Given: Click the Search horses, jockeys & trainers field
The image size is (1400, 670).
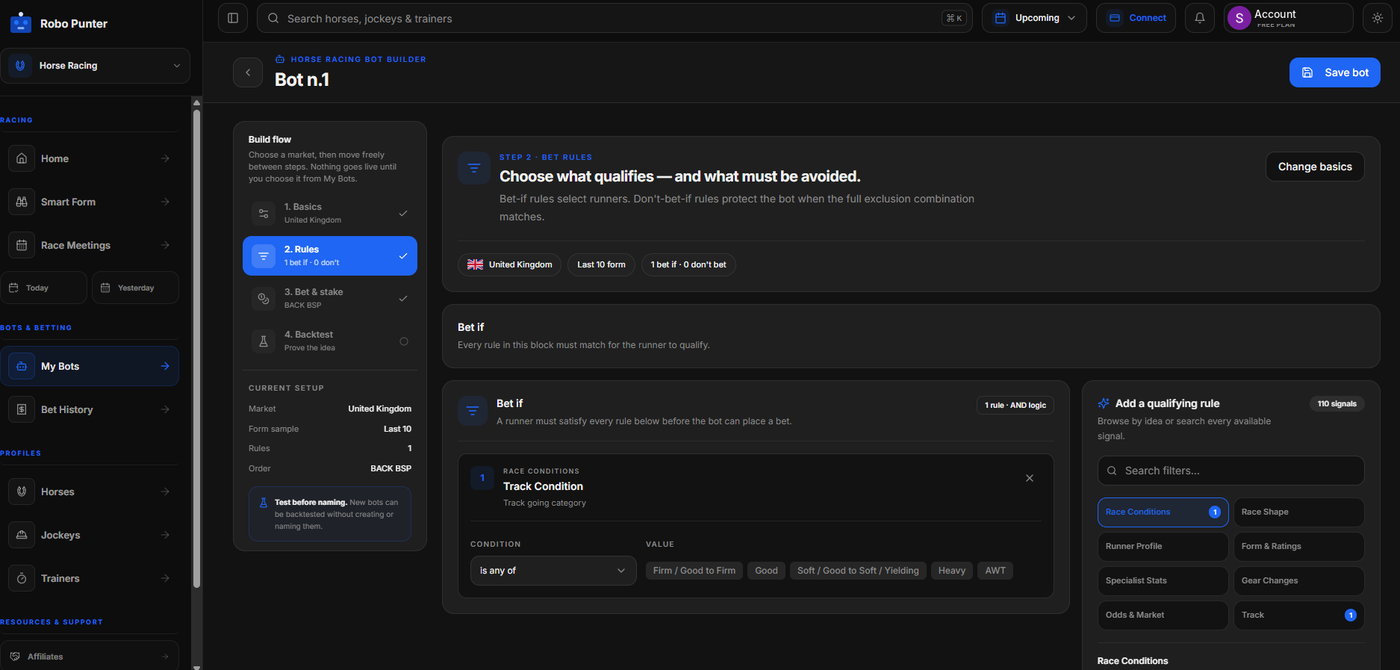Looking at the screenshot, I should click(x=614, y=18).
